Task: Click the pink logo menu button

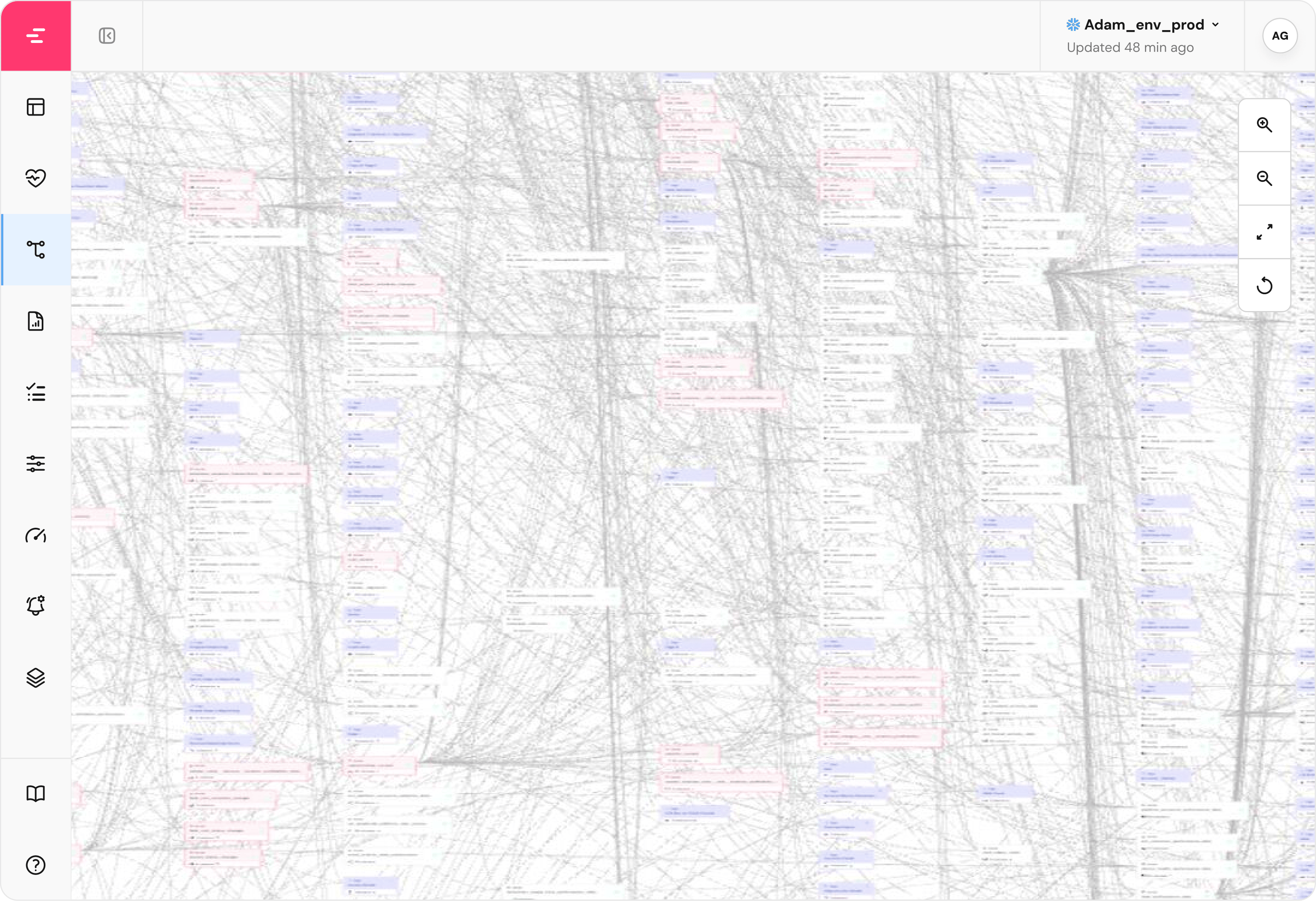Action: (36, 36)
